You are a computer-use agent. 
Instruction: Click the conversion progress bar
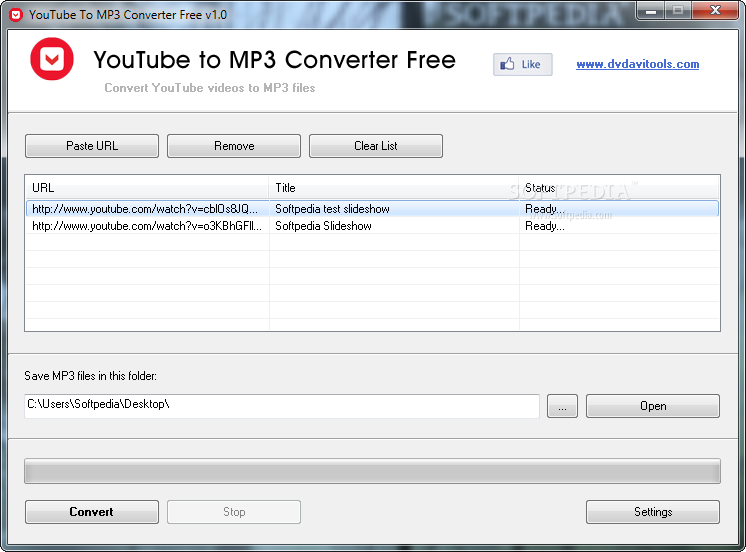(x=372, y=471)
